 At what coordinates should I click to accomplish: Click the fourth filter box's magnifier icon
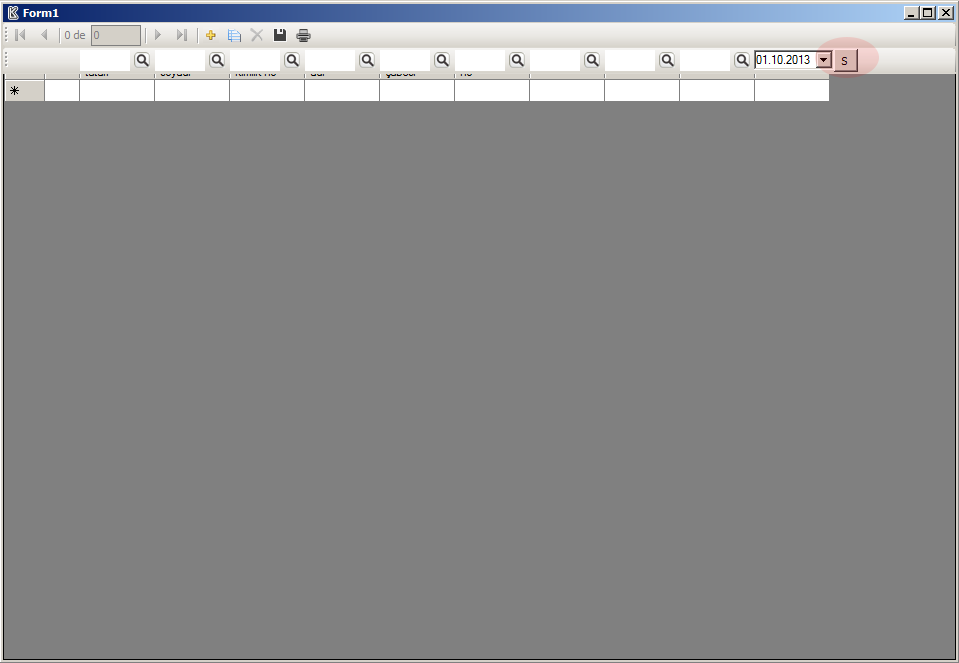pyautogui.click(x=367, y=60)
